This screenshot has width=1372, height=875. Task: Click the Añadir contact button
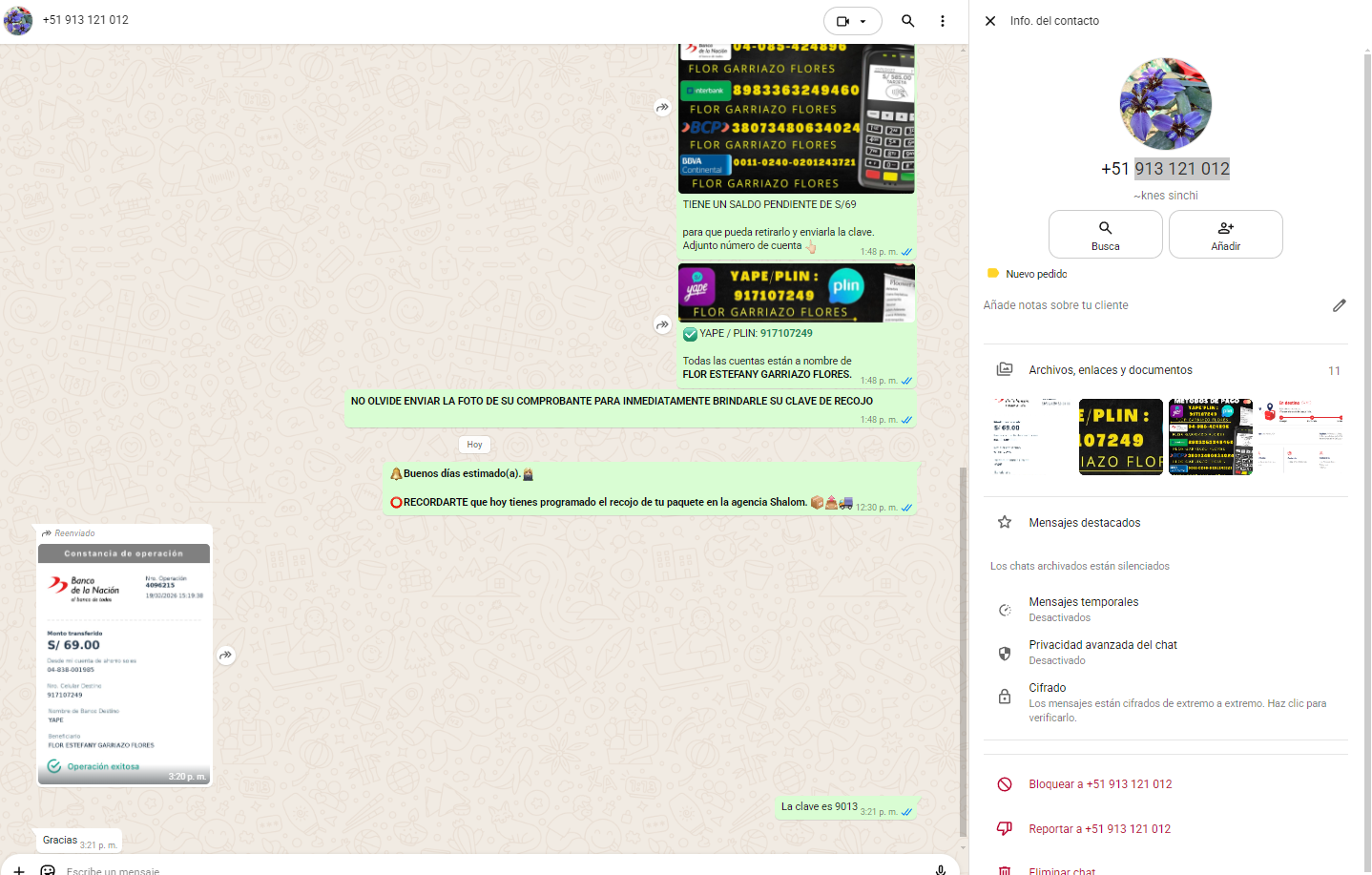coord(1225,234)
